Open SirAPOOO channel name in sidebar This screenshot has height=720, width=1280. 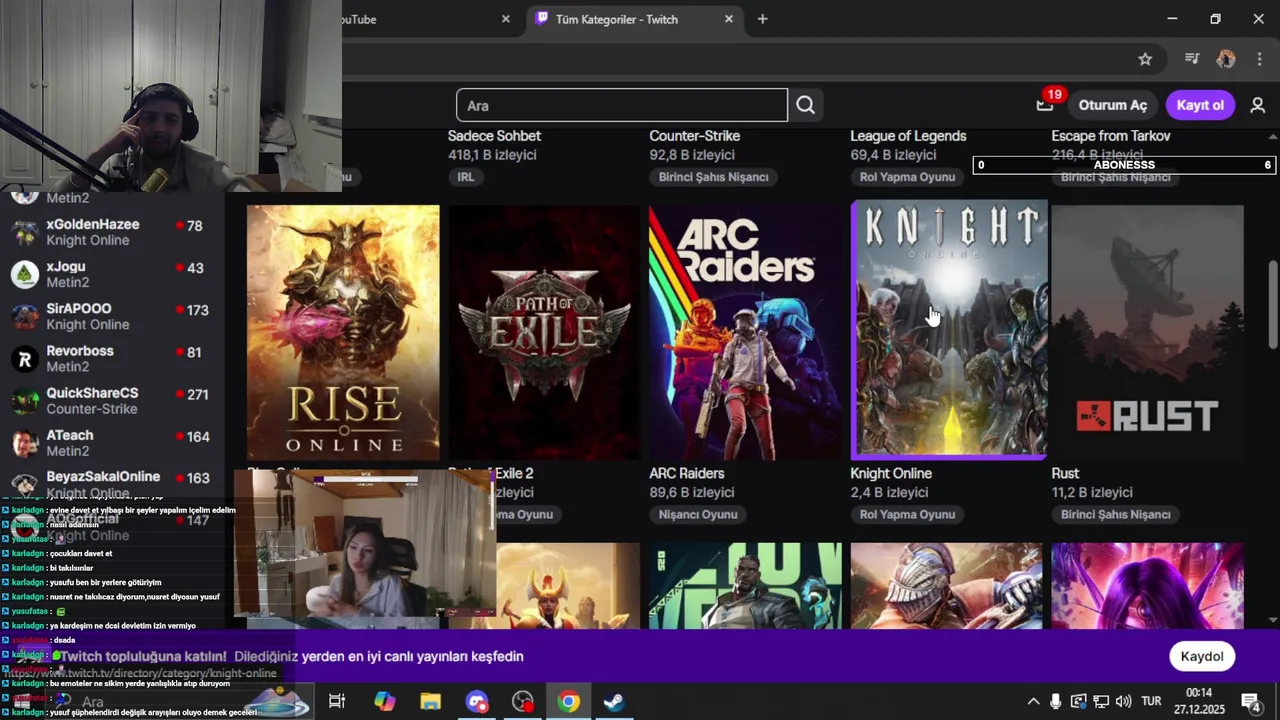click(79, 309)
